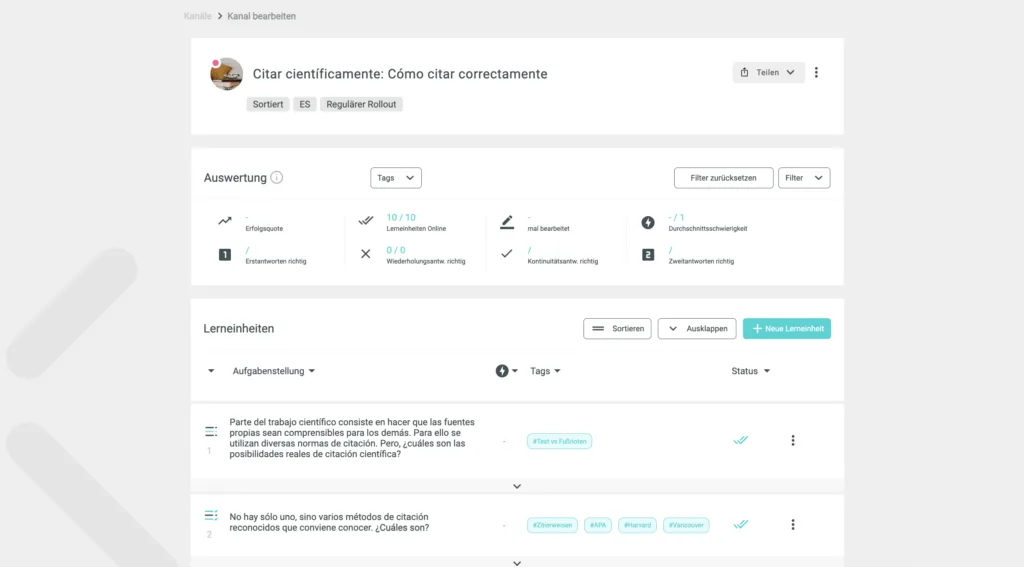Click the channel avatar image
Screen dimensions: 1024x567
click(226, 74)
